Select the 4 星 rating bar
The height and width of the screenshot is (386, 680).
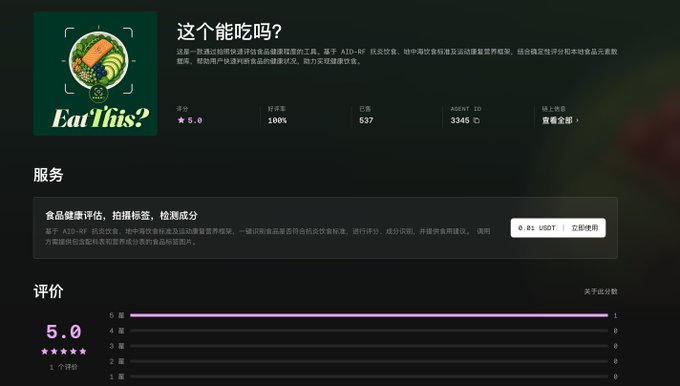point(369,330)
